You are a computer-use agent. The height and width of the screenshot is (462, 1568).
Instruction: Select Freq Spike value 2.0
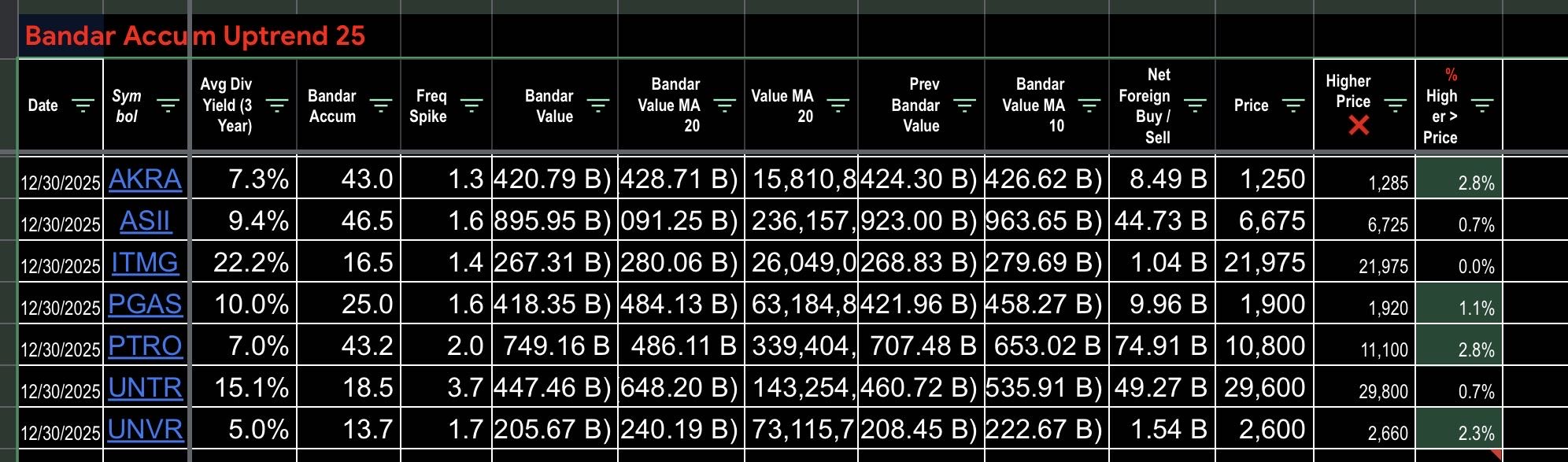click(446, 346)
